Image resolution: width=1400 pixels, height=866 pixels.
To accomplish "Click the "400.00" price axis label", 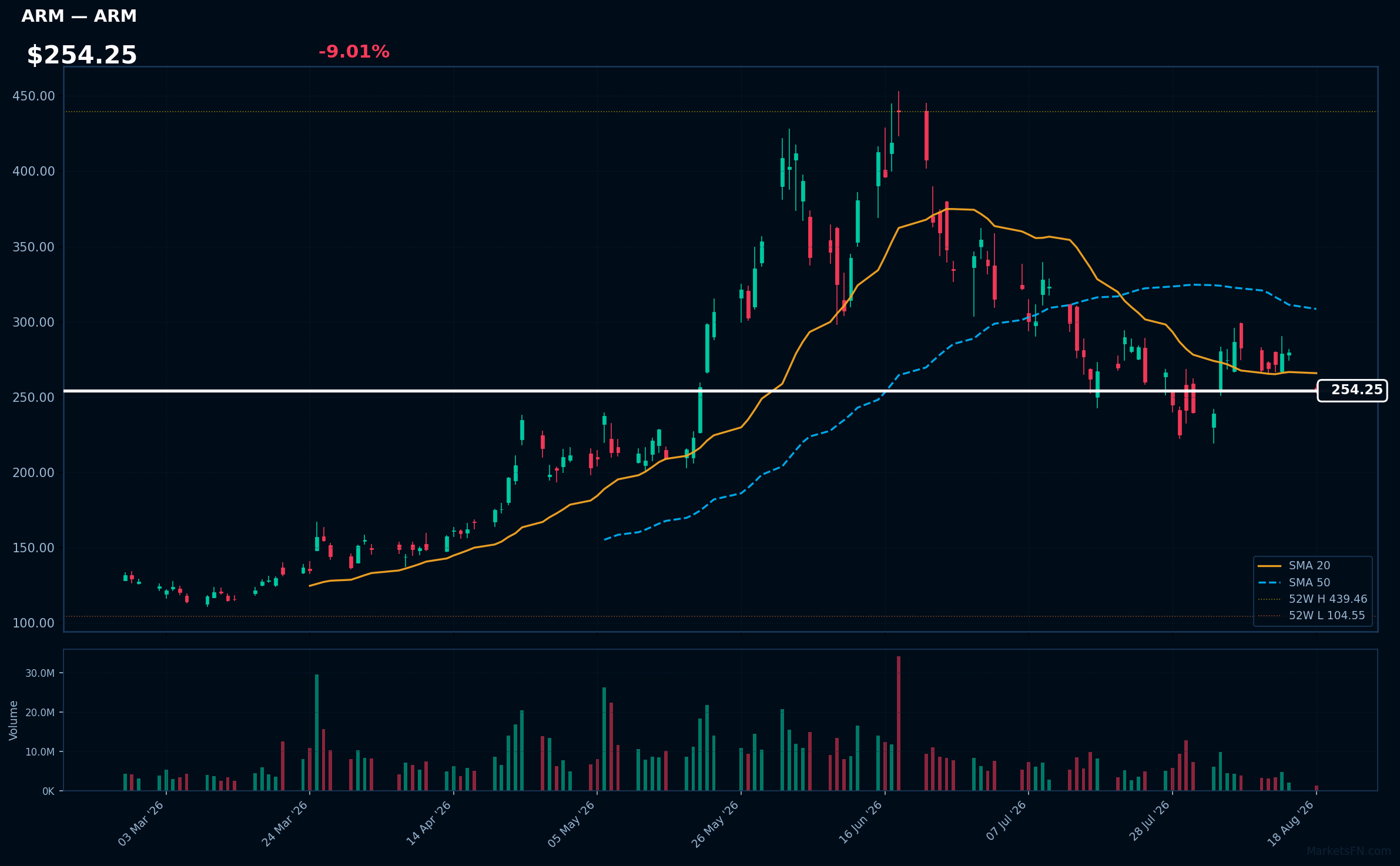I will click(x=34, y=172).
